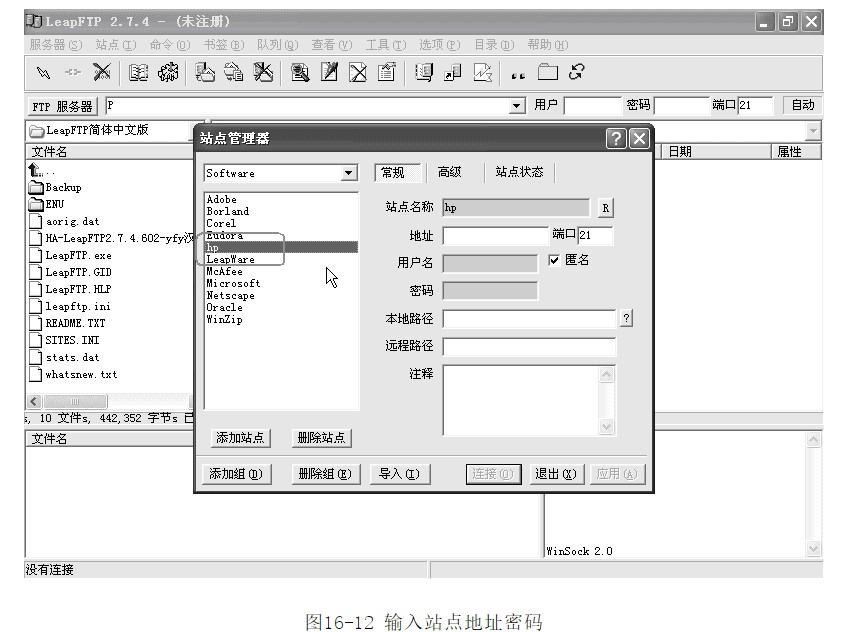The image size is (842, 632).
Task: Click the ? browse button beside local path
Action: (x=626, y=319)
